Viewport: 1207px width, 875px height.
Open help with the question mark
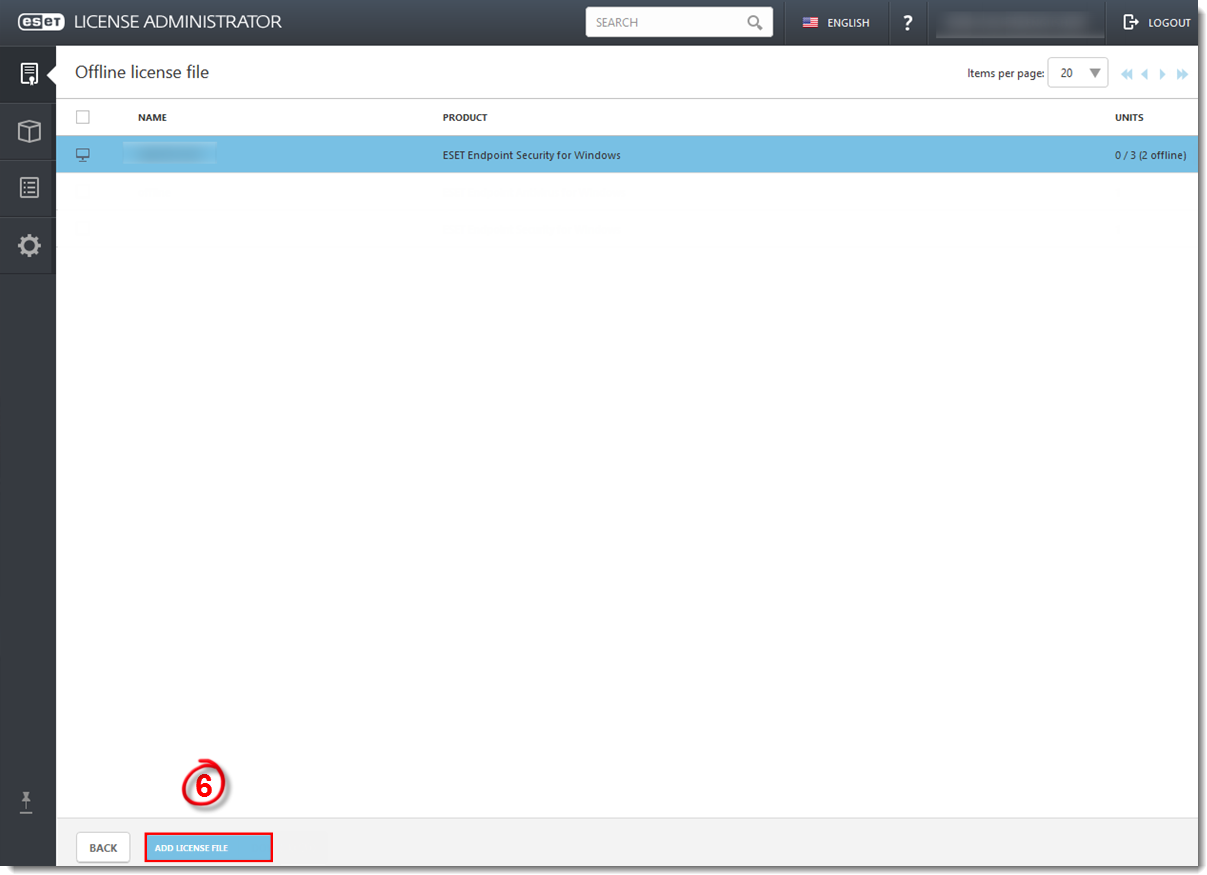pos(907,23)
